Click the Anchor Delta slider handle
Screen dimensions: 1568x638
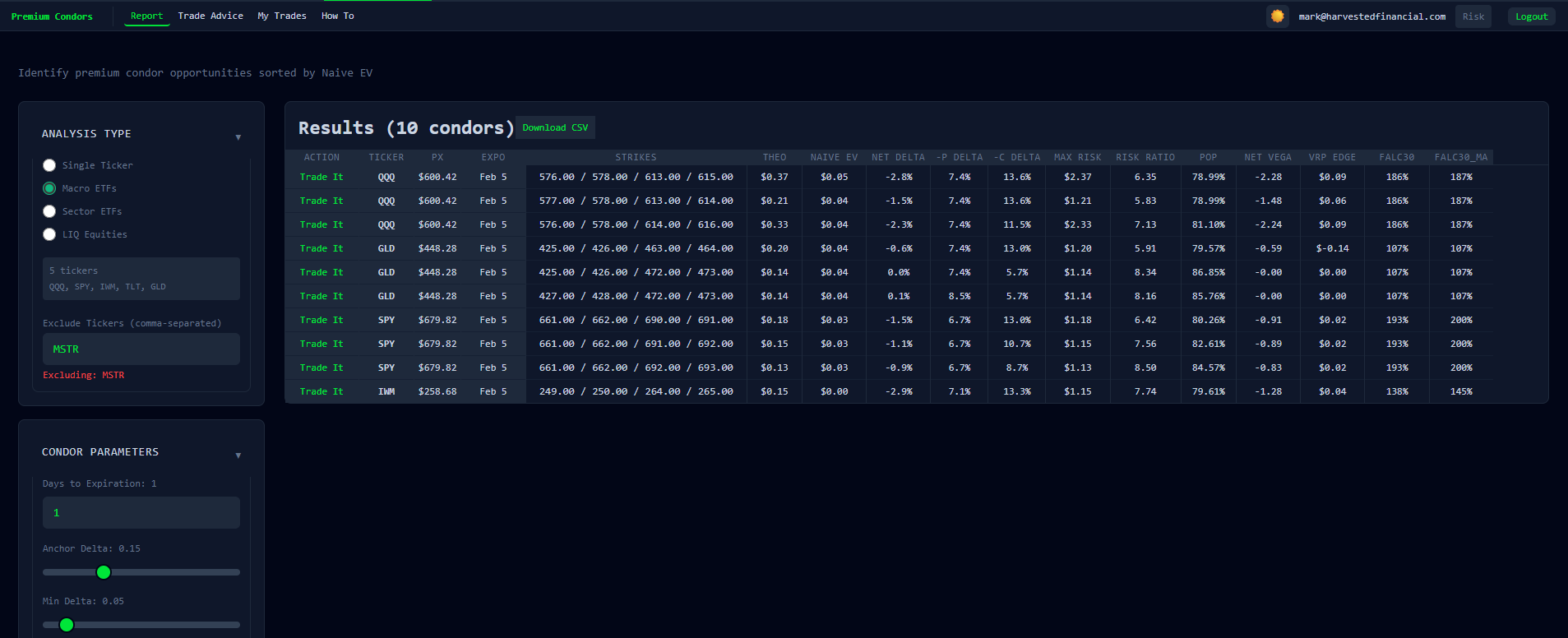(104, 572)
